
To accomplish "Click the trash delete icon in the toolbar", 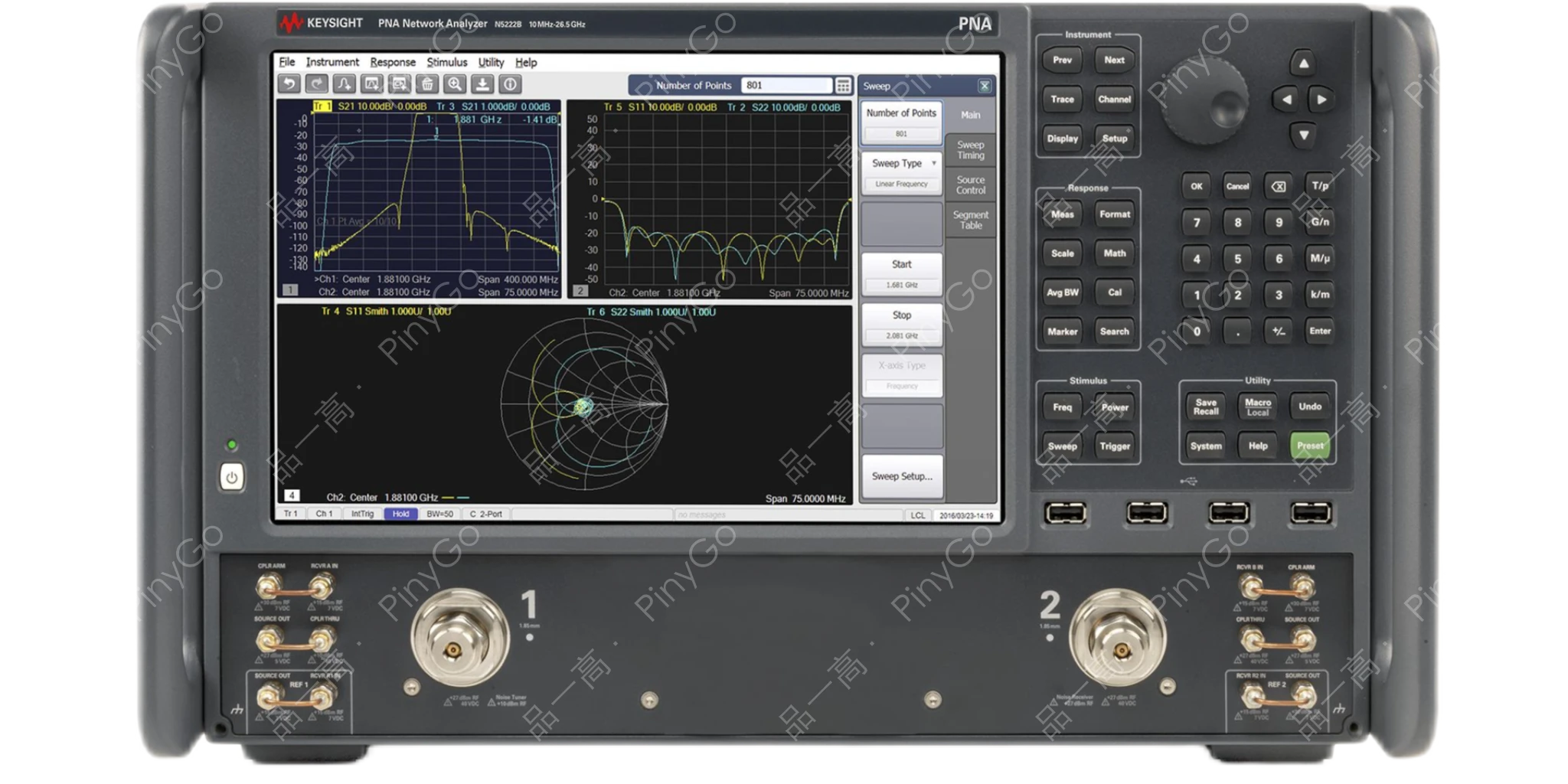I will pos(427,85).
